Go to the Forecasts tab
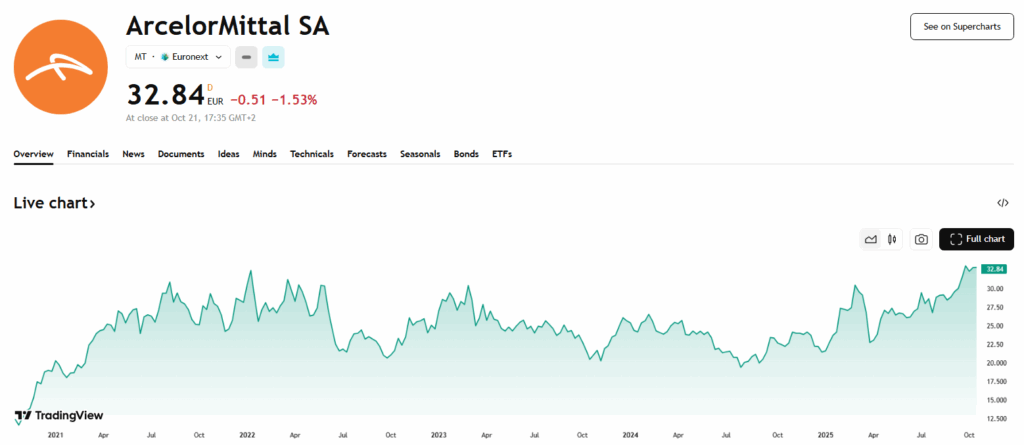This screenshot has height=445, width=1024. click(367, 154)
